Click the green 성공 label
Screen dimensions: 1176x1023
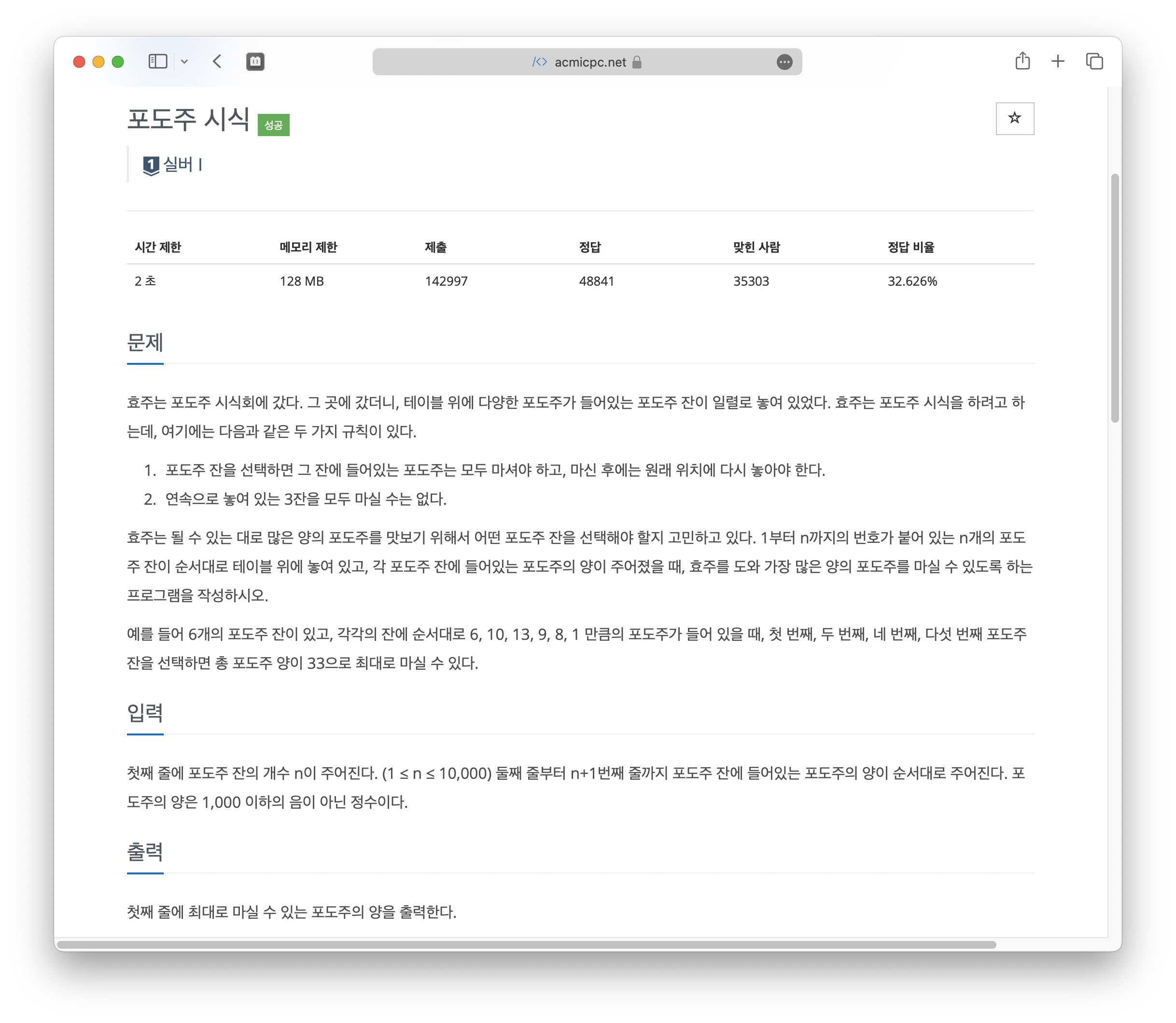pyautogui.click(x=274, y=125)
